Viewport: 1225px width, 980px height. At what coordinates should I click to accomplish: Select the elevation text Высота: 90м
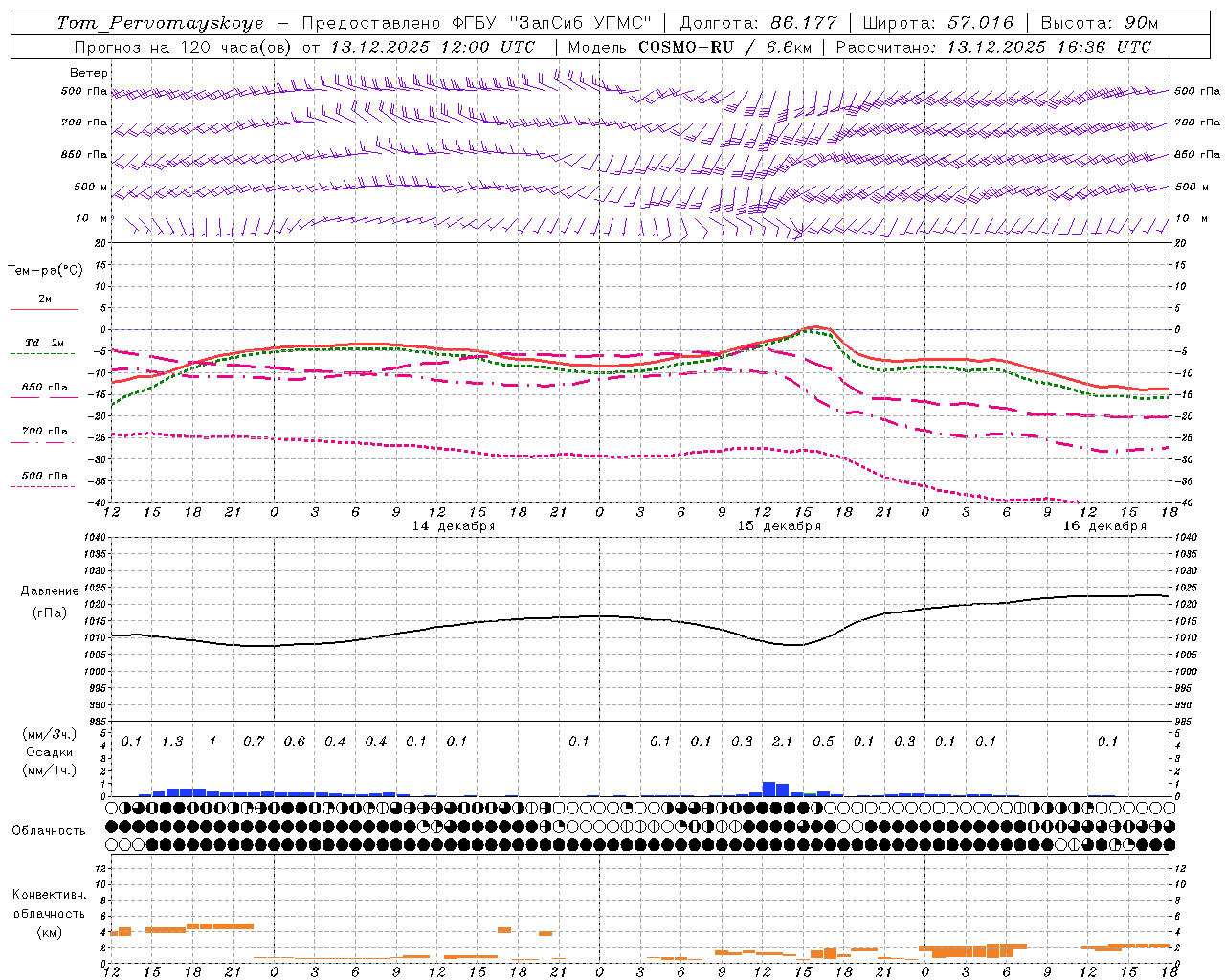point(1099,23)
